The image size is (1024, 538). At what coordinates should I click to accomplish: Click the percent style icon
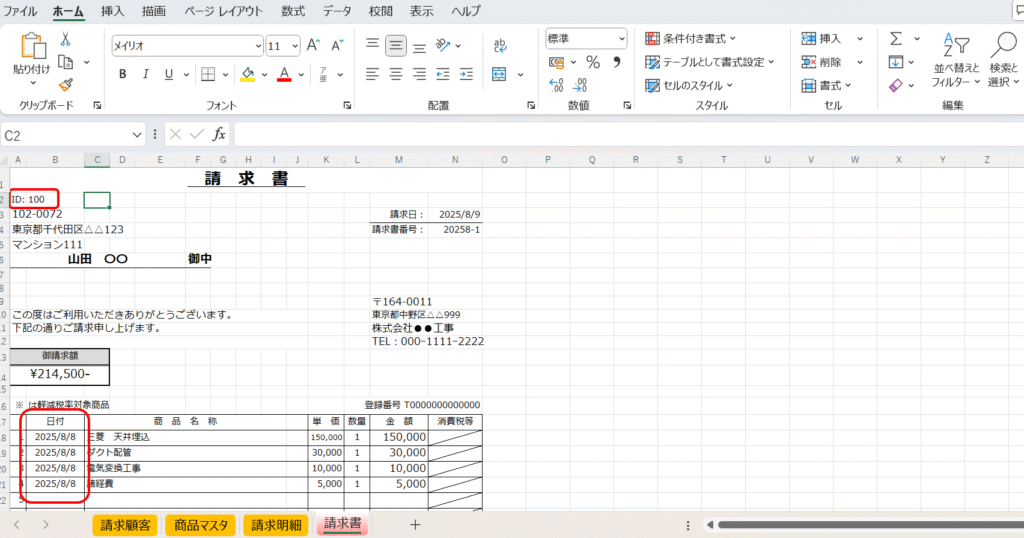(592, 62)
